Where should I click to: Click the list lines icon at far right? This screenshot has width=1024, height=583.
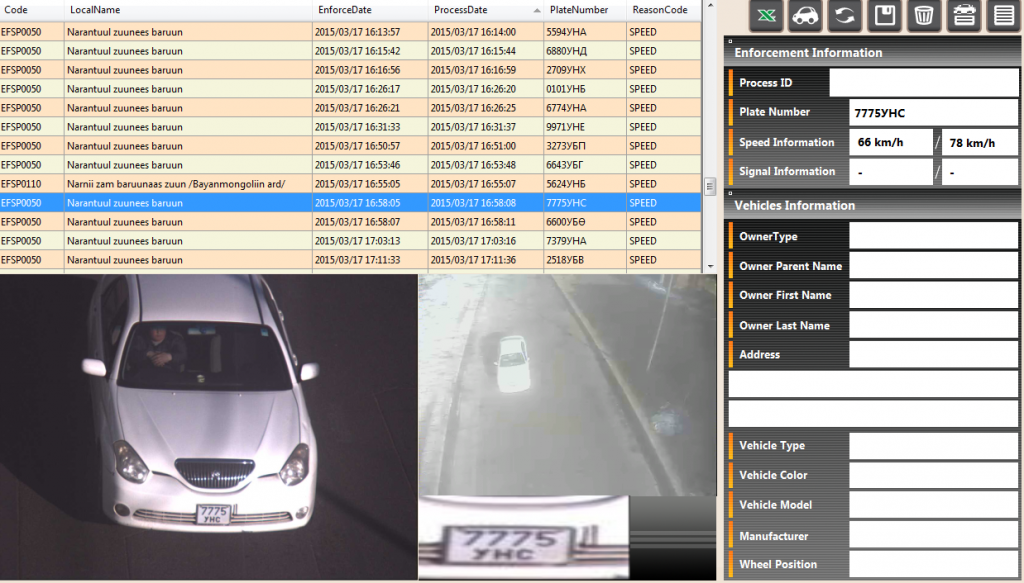(1003, 16)
